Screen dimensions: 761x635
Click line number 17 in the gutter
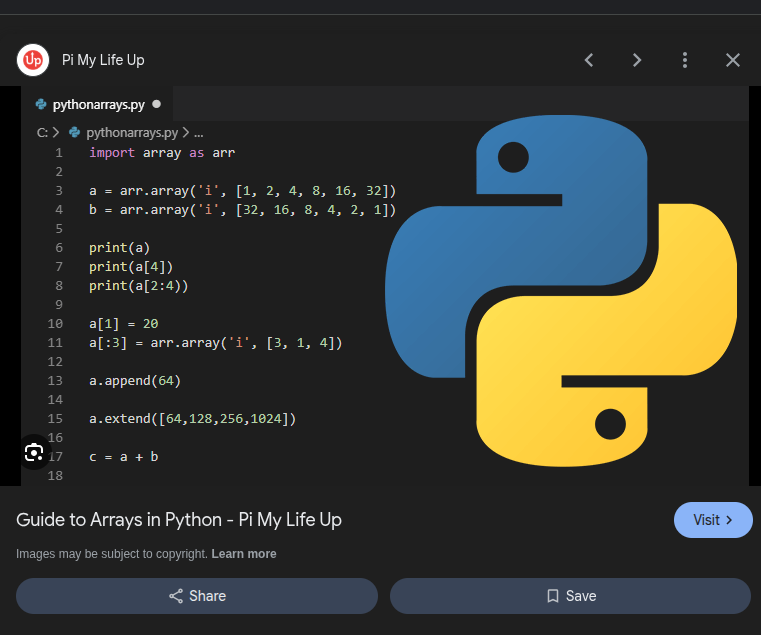[56, 457]
